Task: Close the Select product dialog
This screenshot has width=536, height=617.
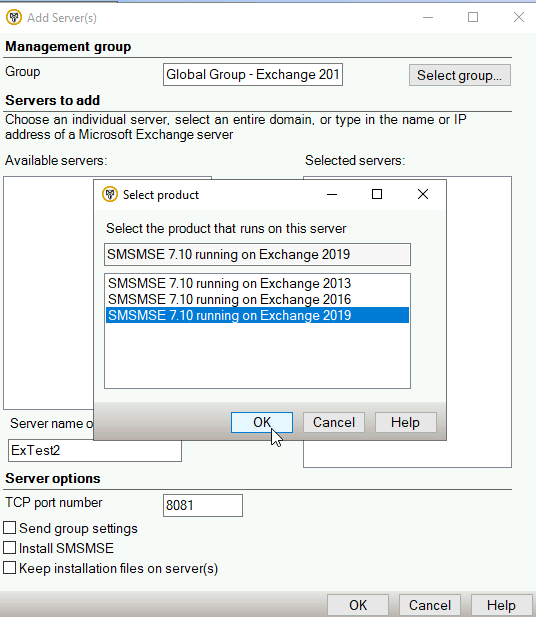Action: click(423, 194)
